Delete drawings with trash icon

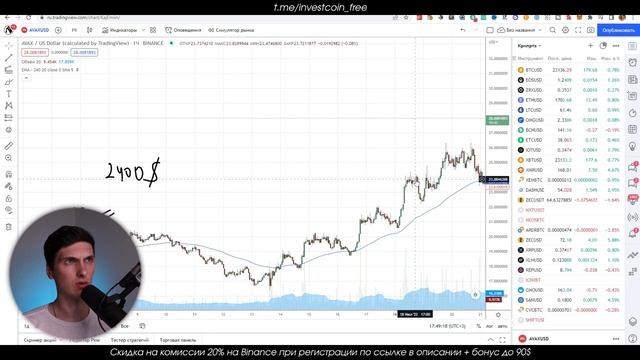9,227
